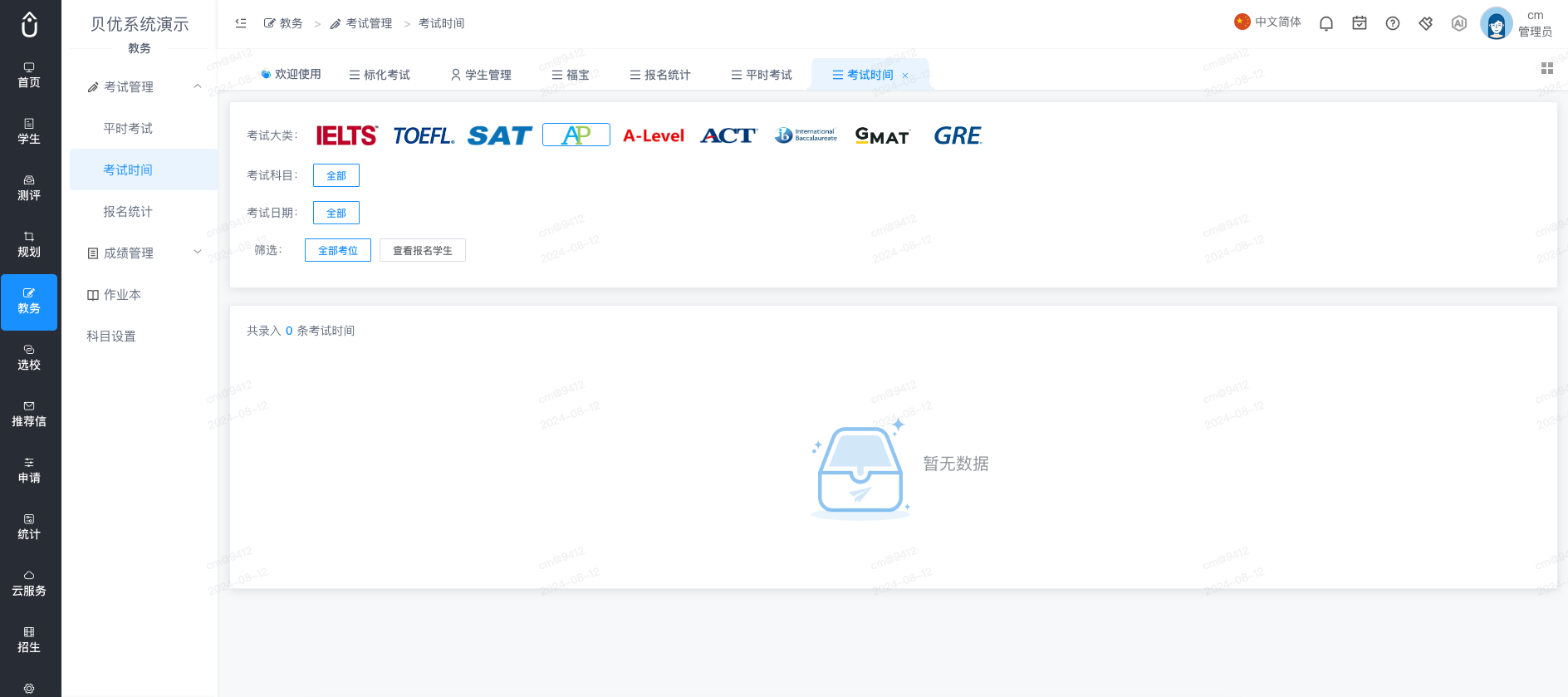Open the AI assistant icon

pyautogui.click(x=1459, y=23)
